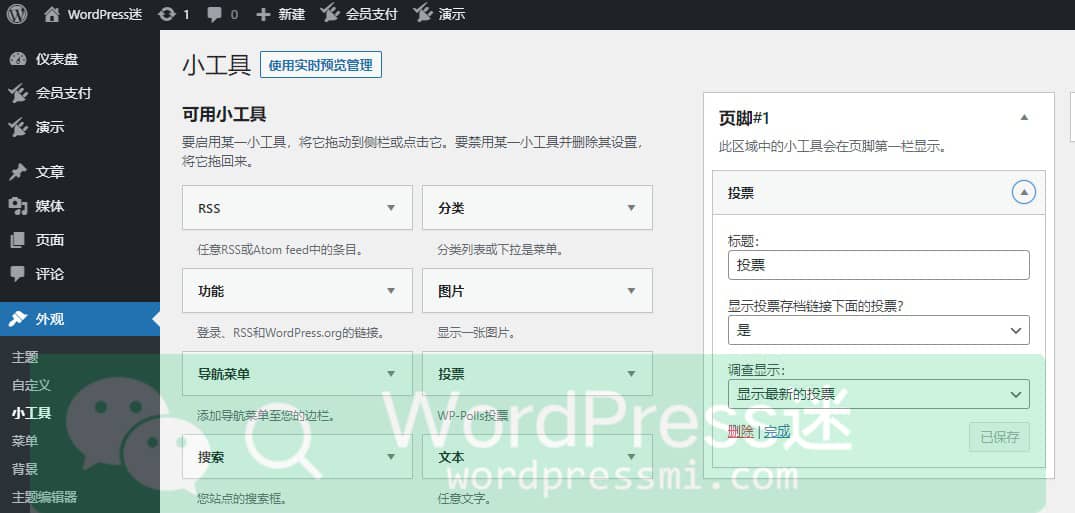Collapse the 投票 widget with circled arrow
The image size is (1075, 513).
1023,193
